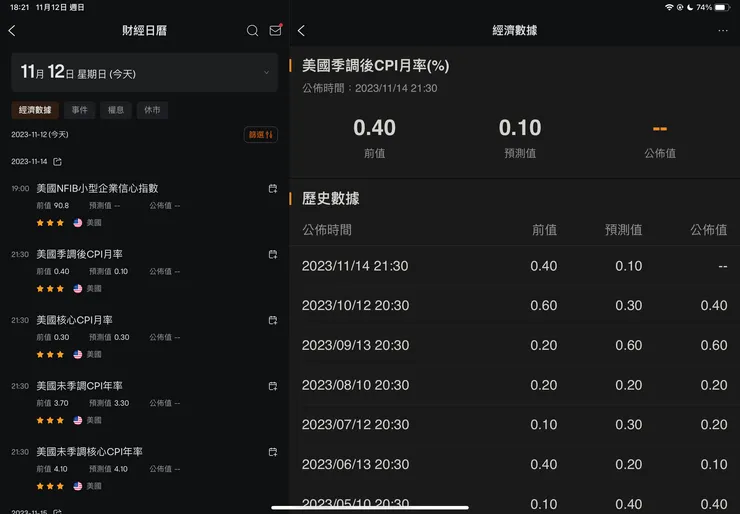The width and height of the screenshot is (740, 514).
Task: Switch to the 事件 tab
Action: coord(79,110)
